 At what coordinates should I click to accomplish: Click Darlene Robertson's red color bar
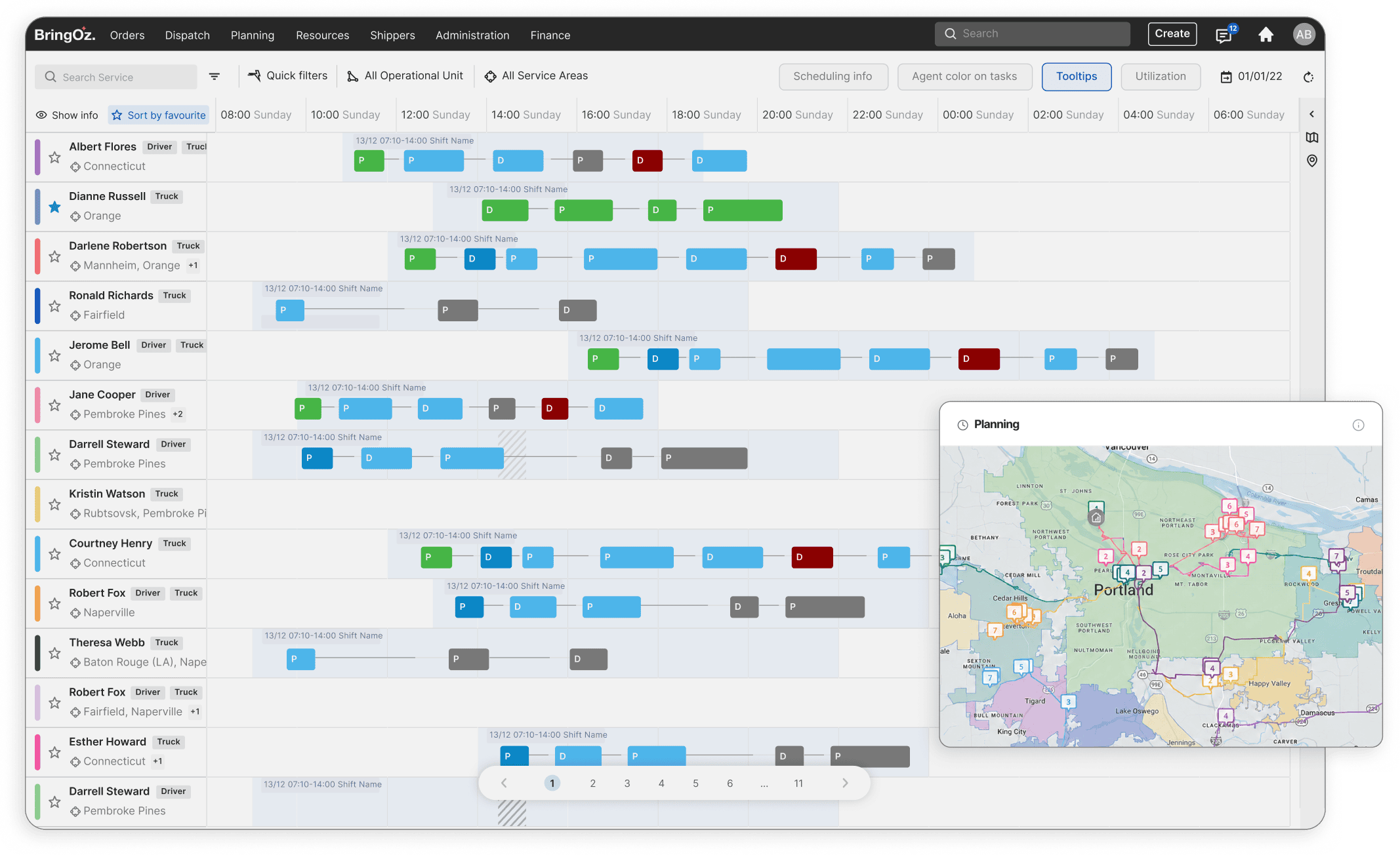37,257
